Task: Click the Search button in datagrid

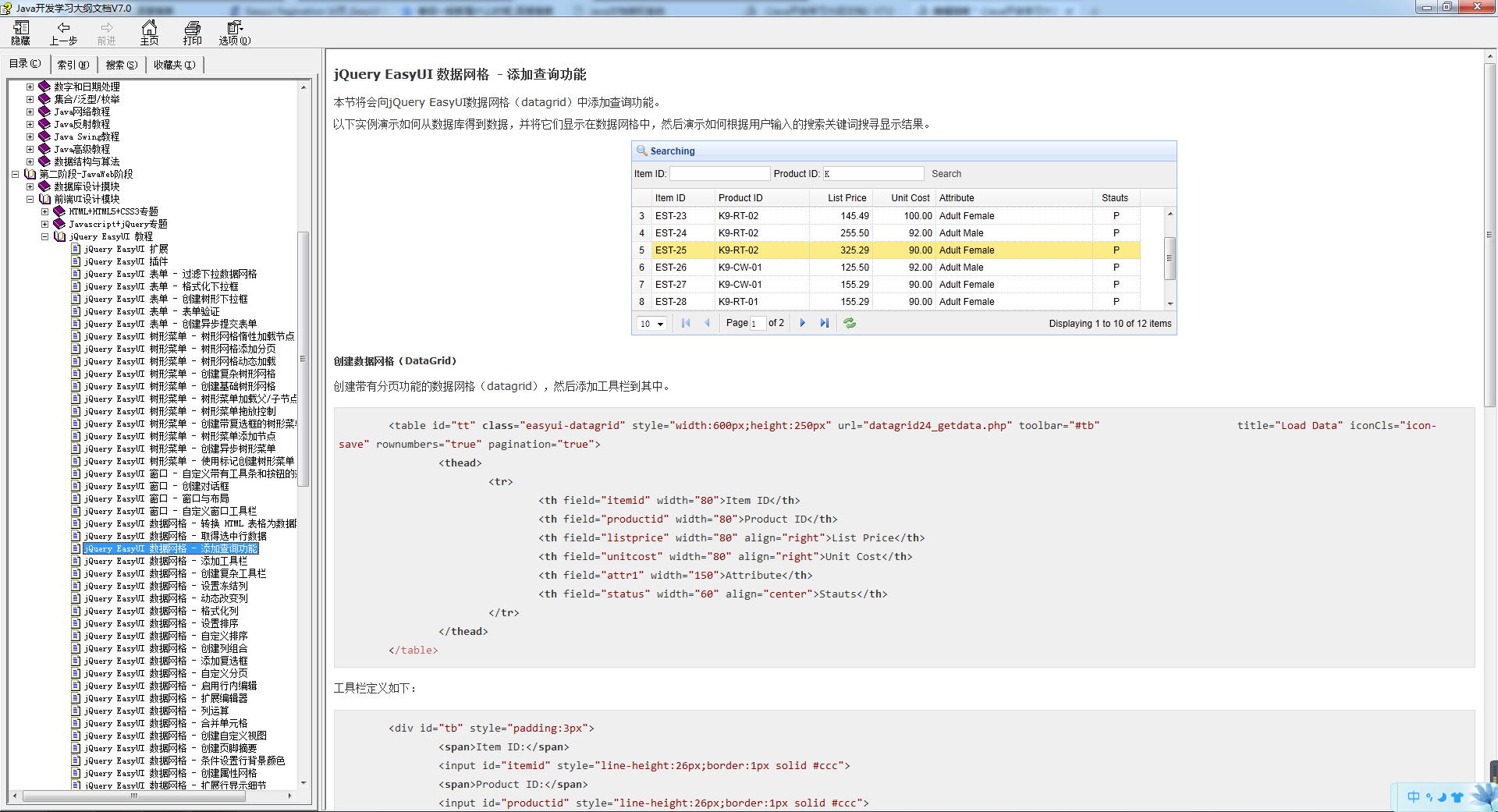Action: coord(946,174)
